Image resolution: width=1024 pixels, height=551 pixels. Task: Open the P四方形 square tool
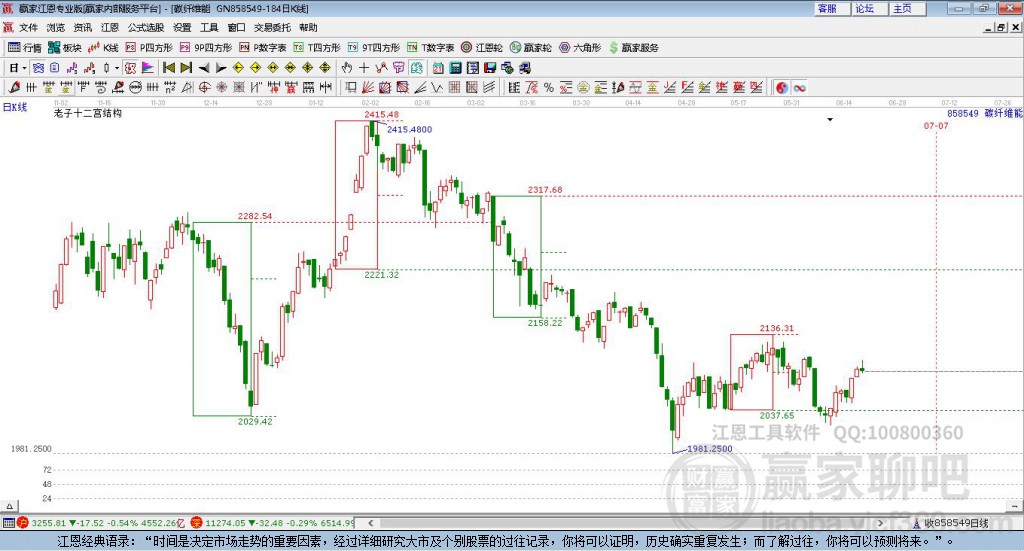pos(149,48)
